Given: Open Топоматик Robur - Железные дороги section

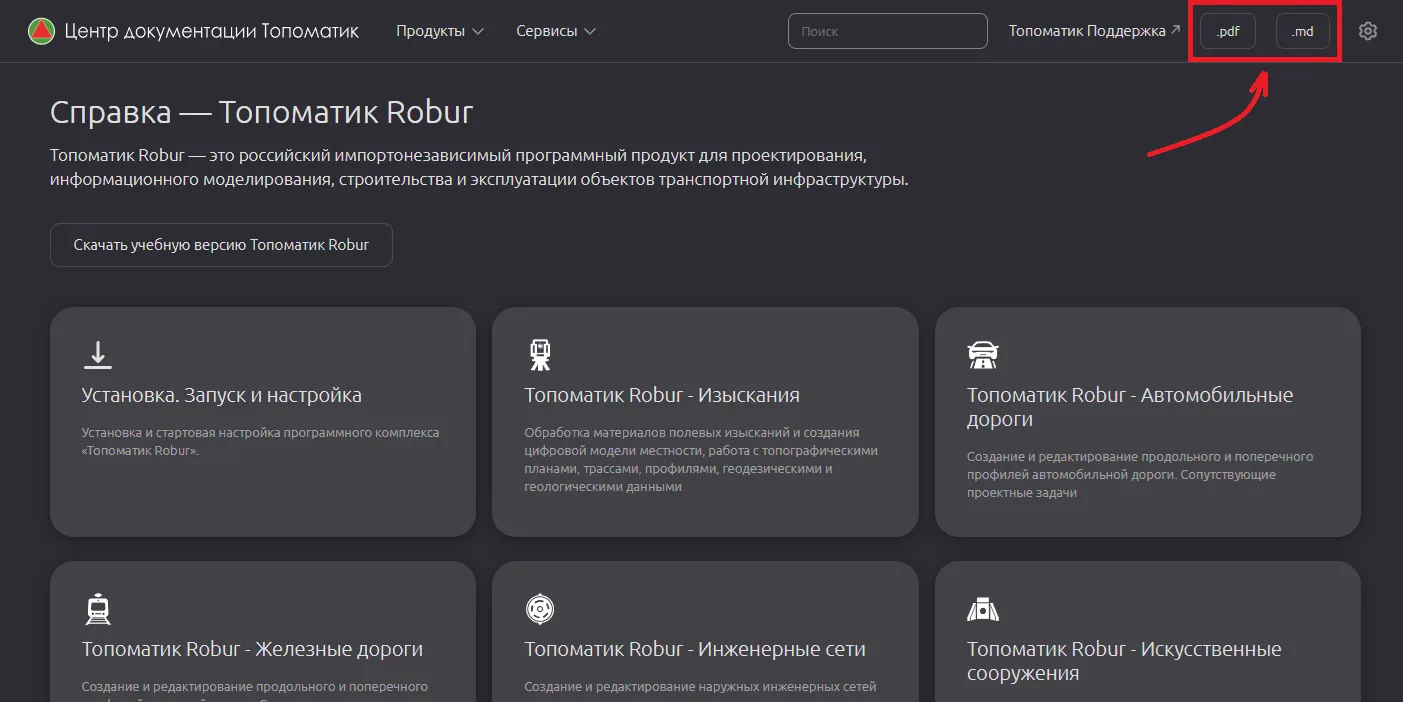Looking at the screenshot, I should 263,632.
